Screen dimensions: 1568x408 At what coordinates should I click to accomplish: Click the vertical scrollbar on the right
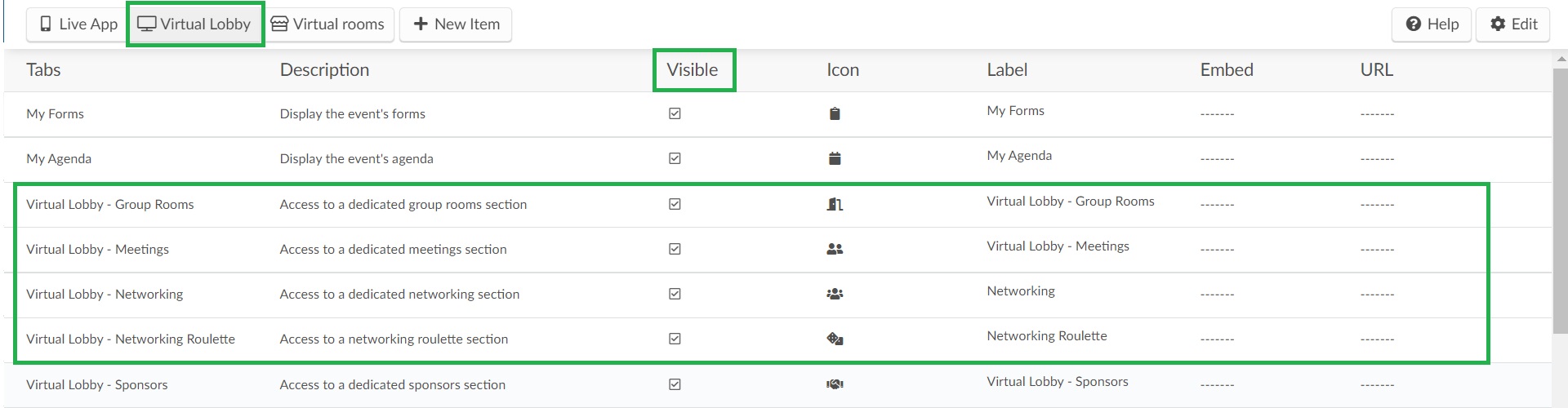[x=1561, y=196]
